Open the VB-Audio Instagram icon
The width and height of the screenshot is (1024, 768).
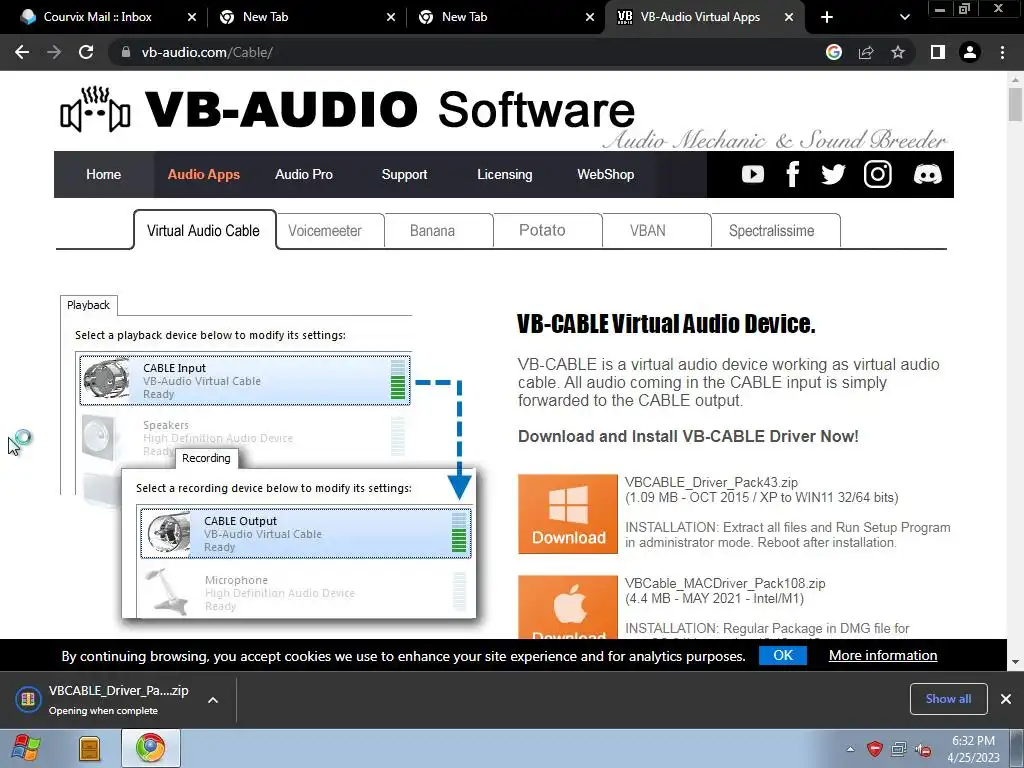(x=877, y=174)
